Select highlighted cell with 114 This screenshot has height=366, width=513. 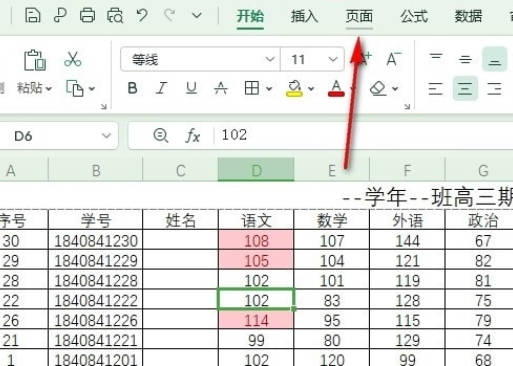256,320
